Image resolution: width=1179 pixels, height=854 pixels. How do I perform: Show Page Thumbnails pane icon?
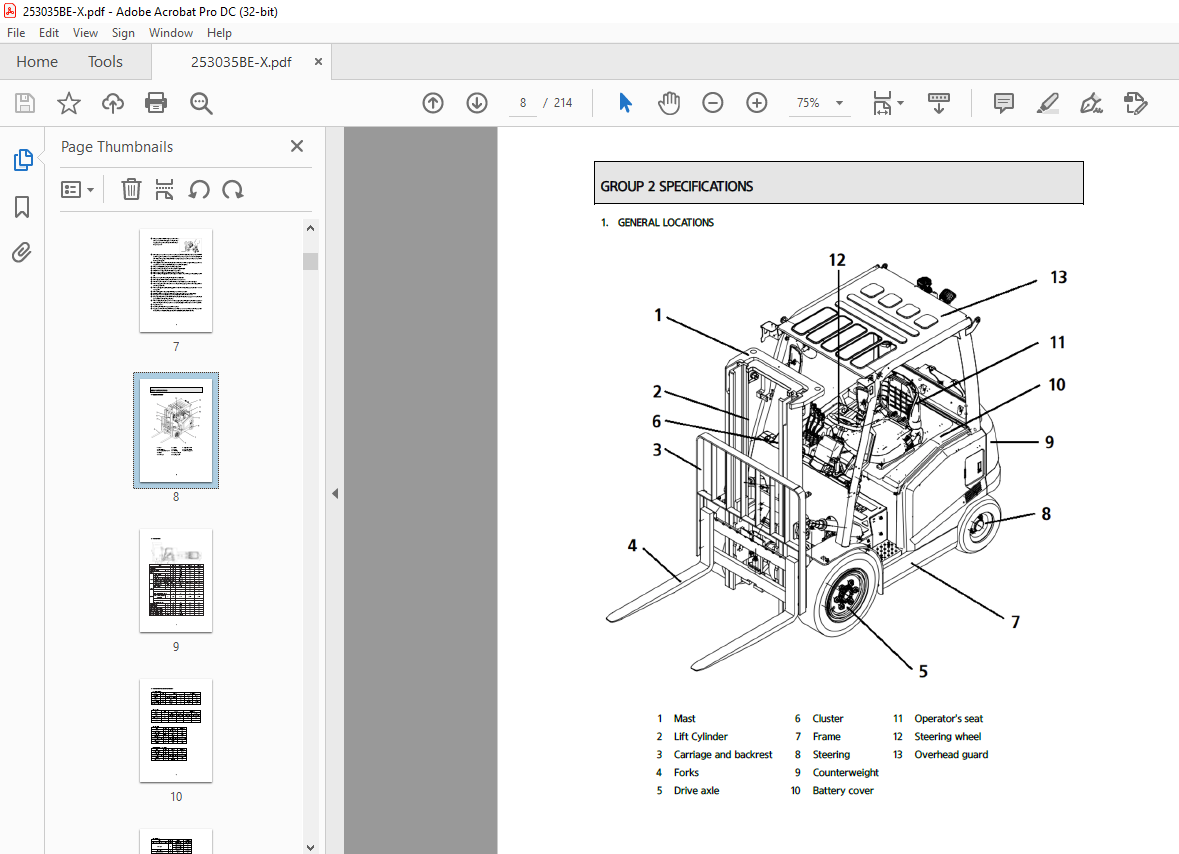23,160
